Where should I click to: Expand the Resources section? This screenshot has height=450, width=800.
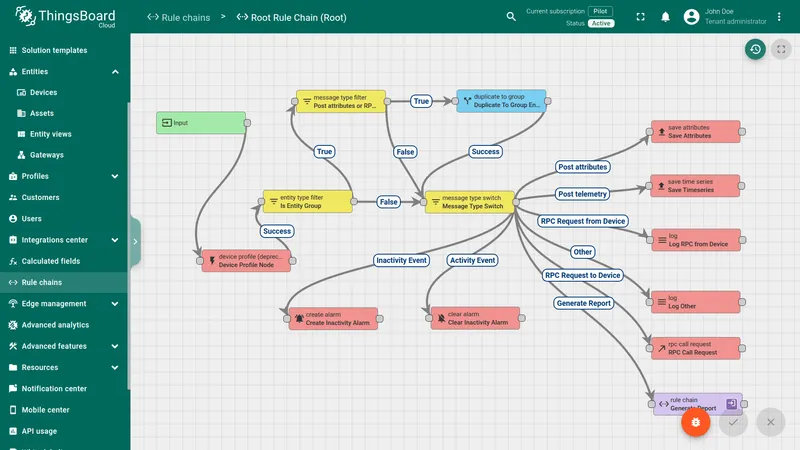115,367
